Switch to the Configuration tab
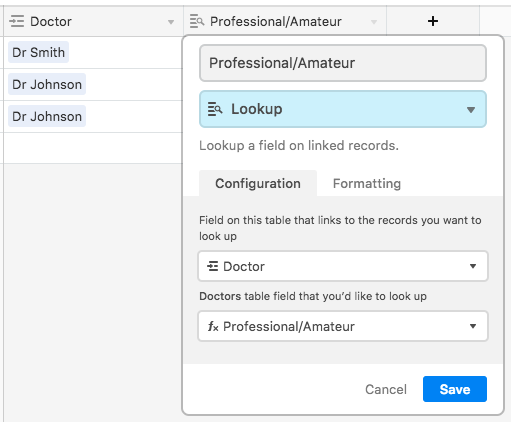The width and height of the screenshot is (511, 422). (258, 183)
